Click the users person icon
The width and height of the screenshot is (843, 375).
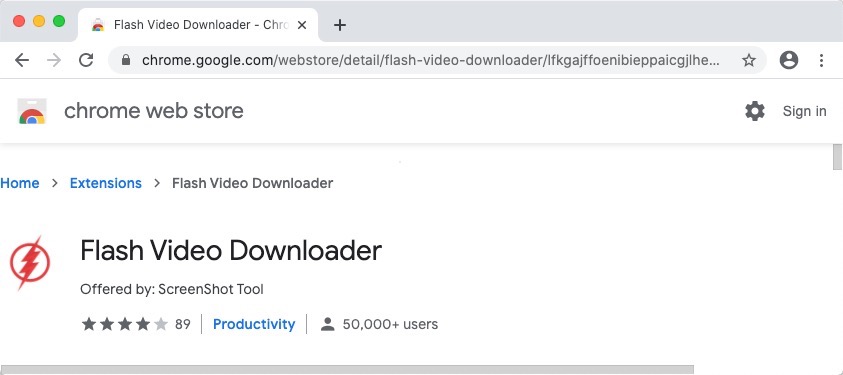click(x=327, y=324)
